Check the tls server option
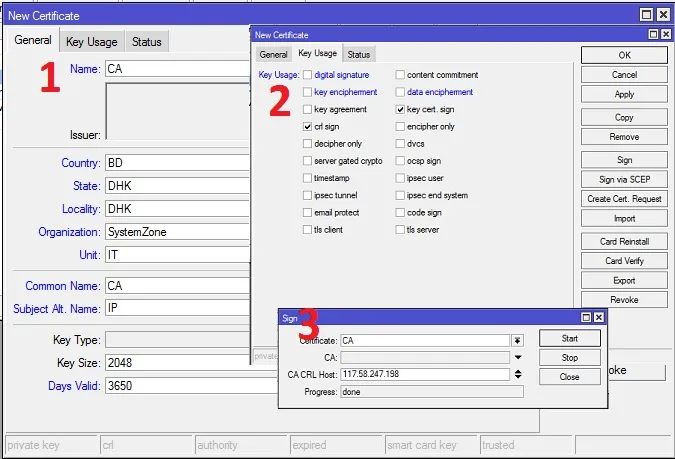Image resolution: width=675 pixels, height=459 pixels. coord(400,230)
